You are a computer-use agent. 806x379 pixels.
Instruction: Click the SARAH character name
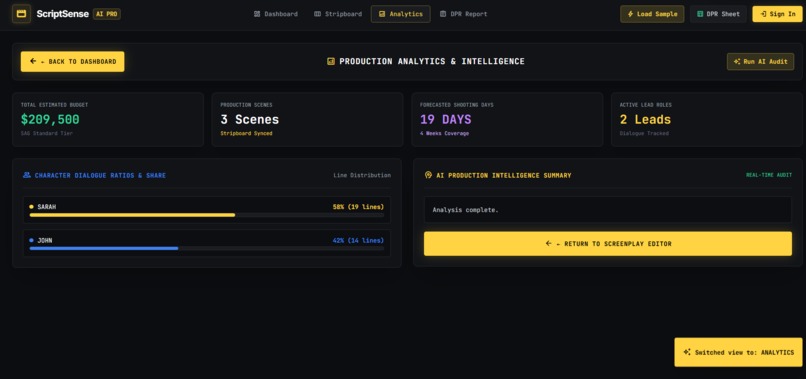click(47, 207)
